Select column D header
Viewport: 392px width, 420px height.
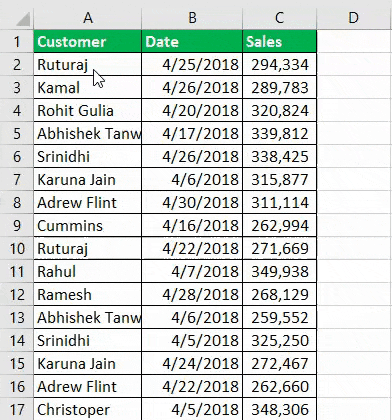[354, 18]
